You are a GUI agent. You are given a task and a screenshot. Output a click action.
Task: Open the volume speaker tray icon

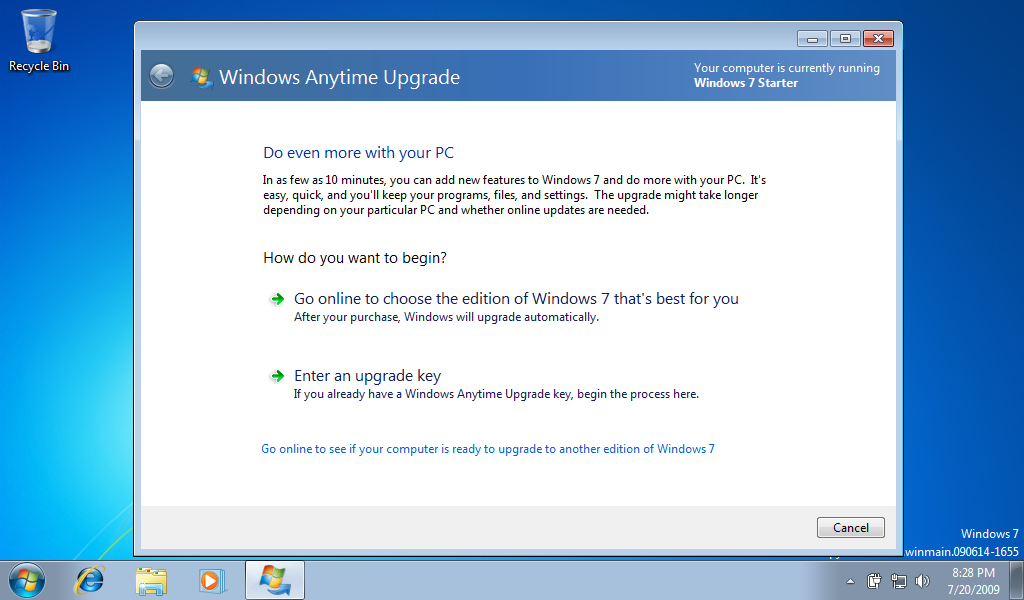pyautogui.click(x=922, y=580)
